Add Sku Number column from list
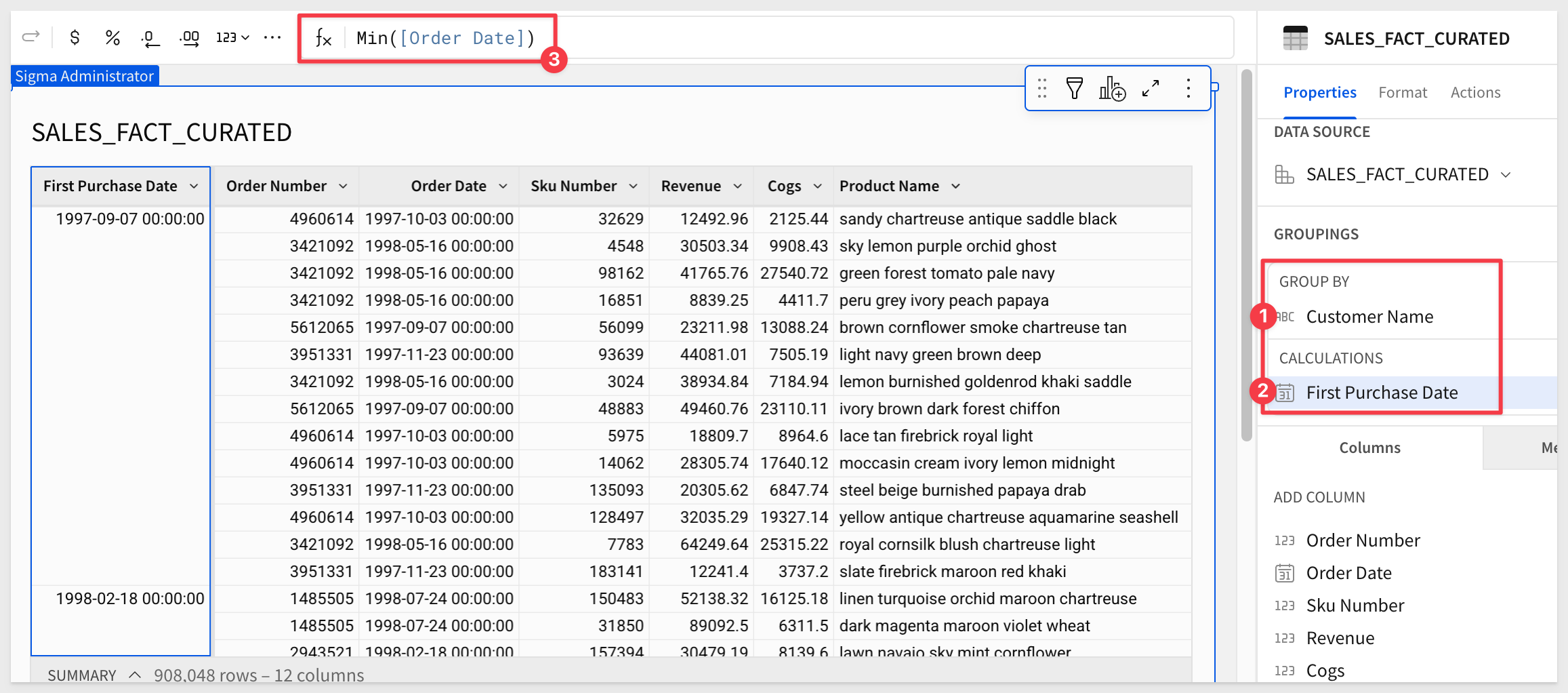This screenshot has width=1568, height=693. (1355, 606)
